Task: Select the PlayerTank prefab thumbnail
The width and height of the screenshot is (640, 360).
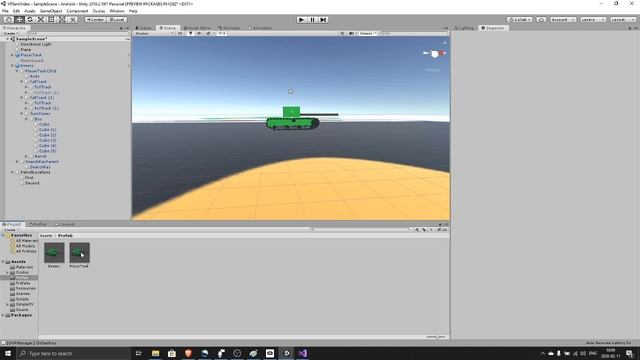Action: click(x=79, y=253)
